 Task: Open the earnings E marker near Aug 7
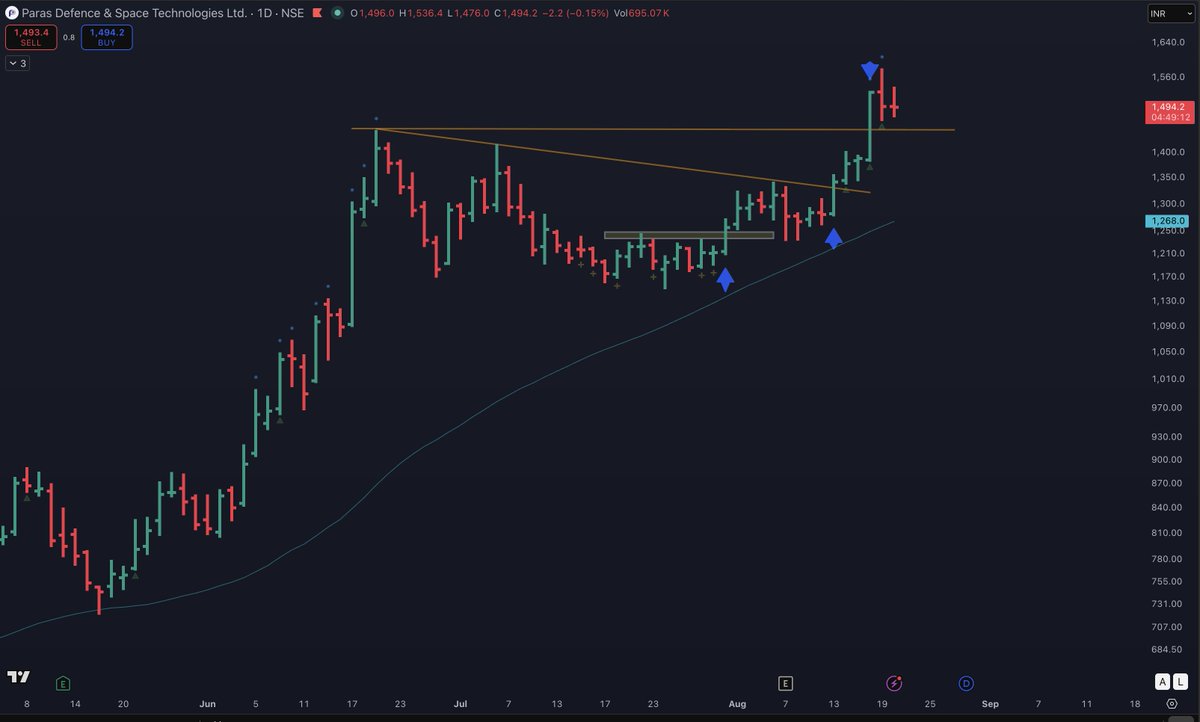tap(786, 684)
